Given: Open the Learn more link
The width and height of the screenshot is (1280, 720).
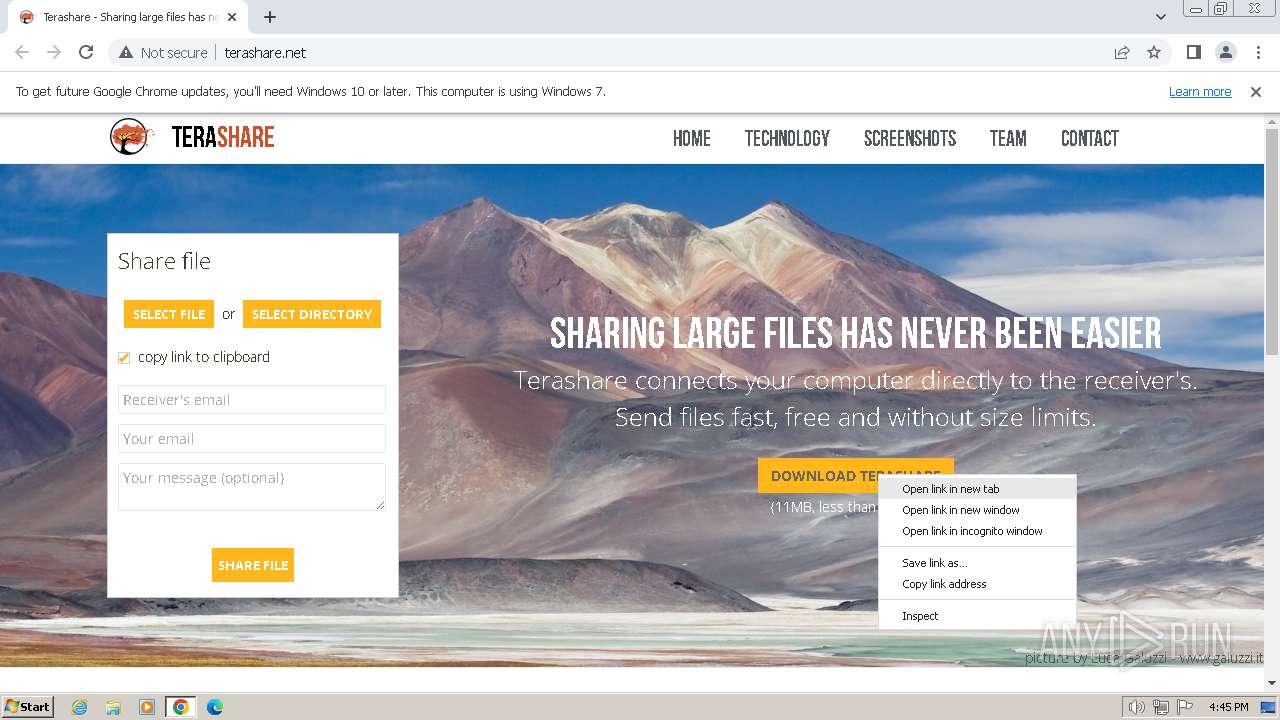Looking at the screenshot, I should coord(1200,91).
